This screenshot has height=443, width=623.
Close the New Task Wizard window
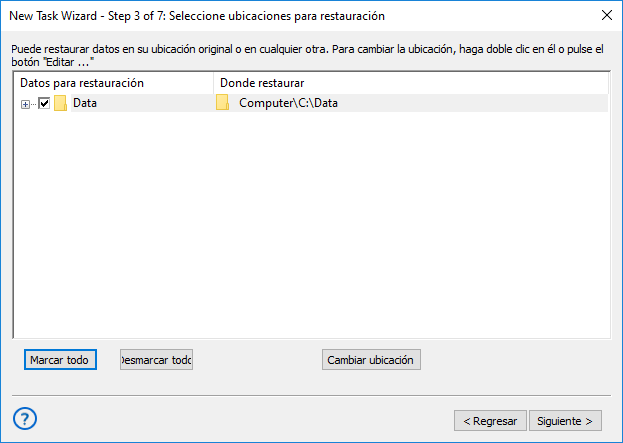point(606,15)
